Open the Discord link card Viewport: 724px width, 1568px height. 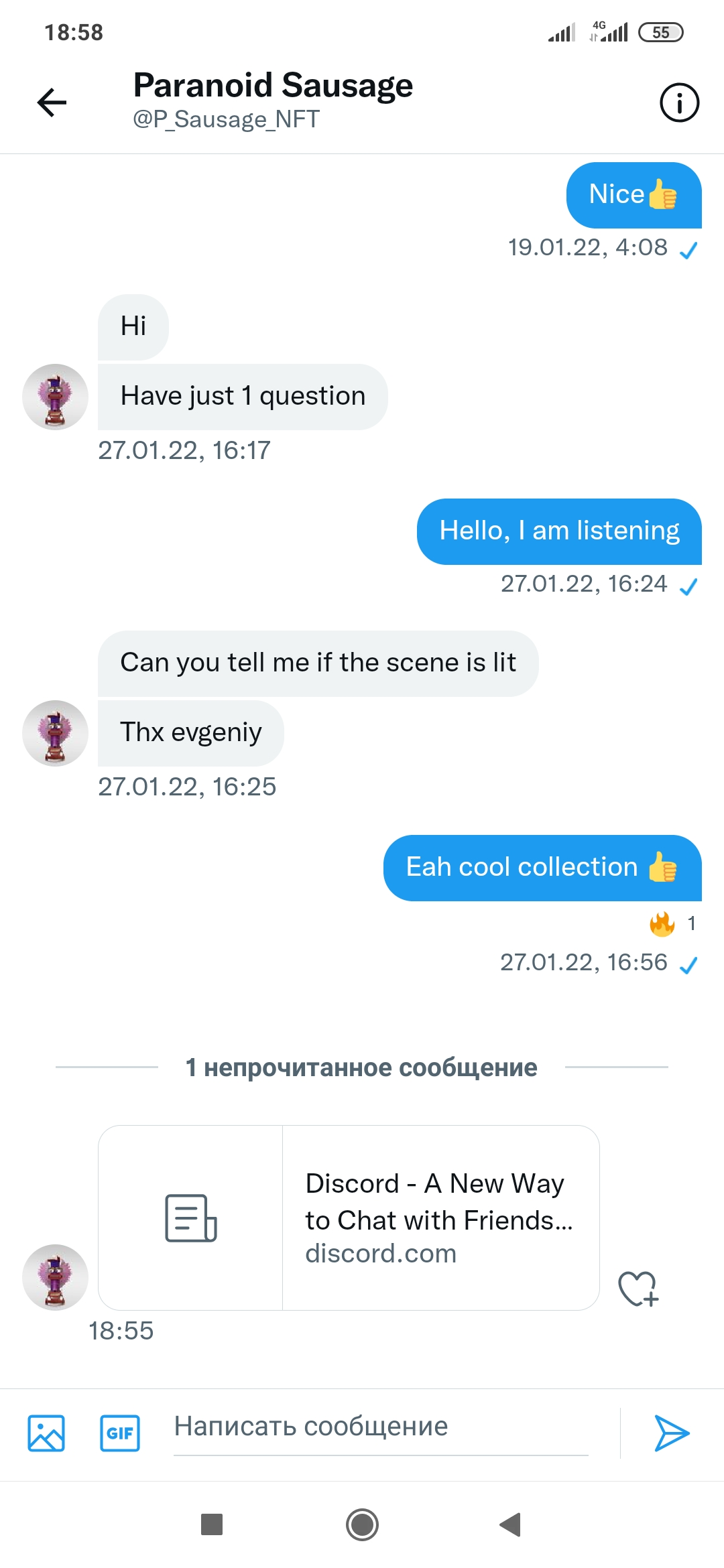click(349, 1218)
